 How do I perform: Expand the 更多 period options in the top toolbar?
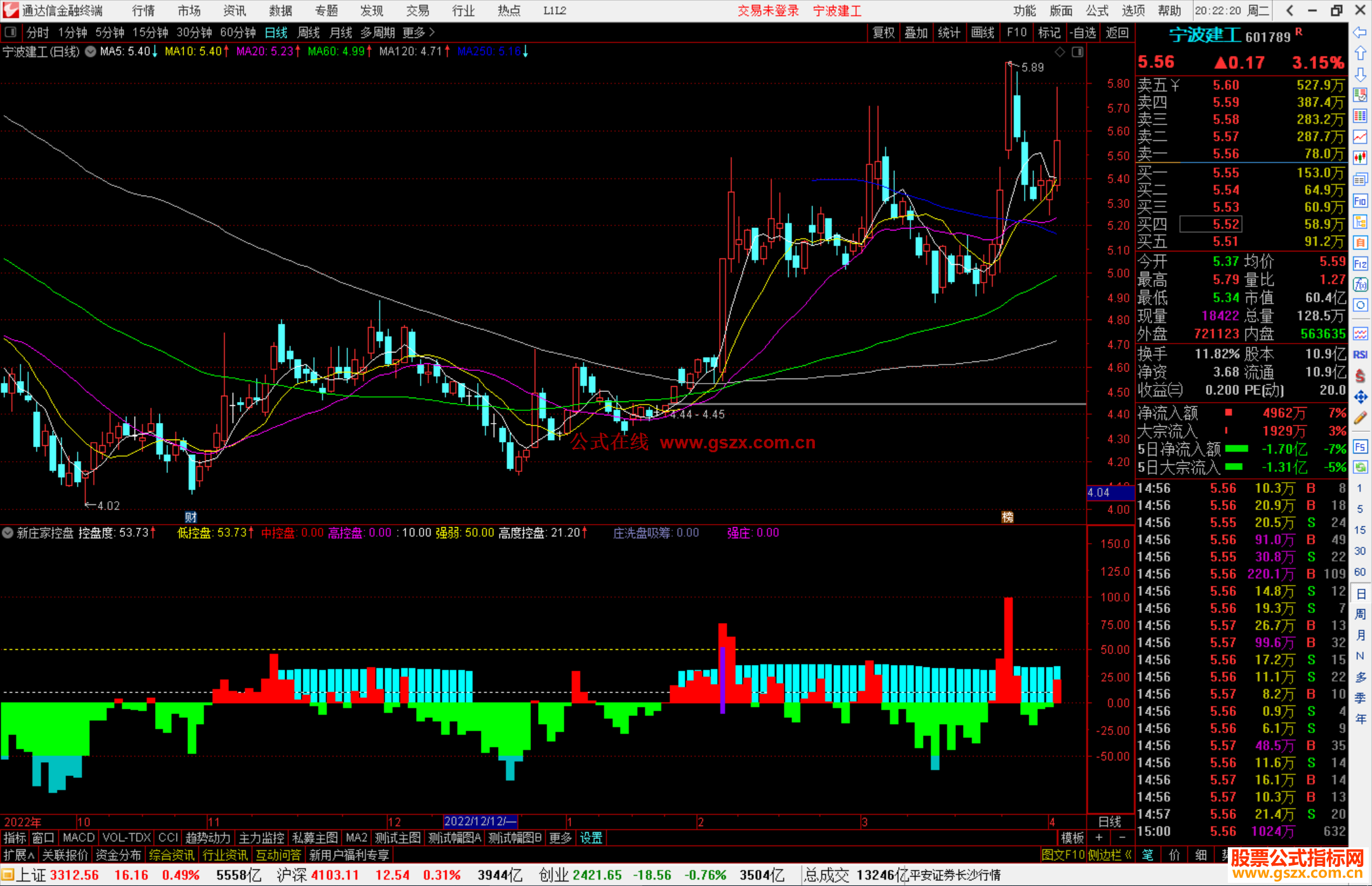tap(419, 32)
